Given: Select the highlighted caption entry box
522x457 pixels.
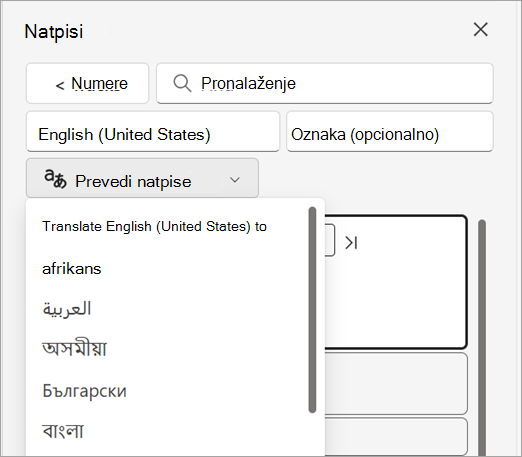Looking at the screenshot, I should (x=396, y=282).
